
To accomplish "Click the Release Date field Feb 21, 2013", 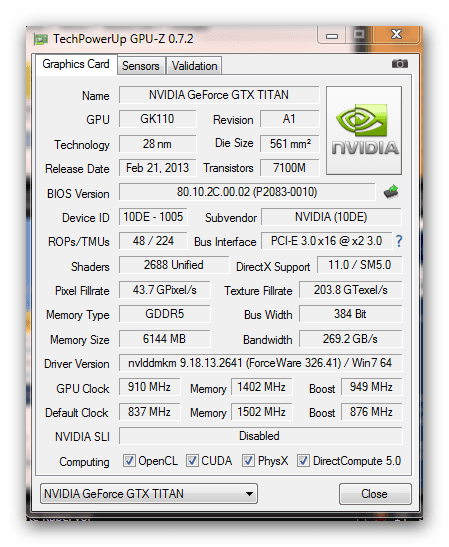I will [157, 168].
